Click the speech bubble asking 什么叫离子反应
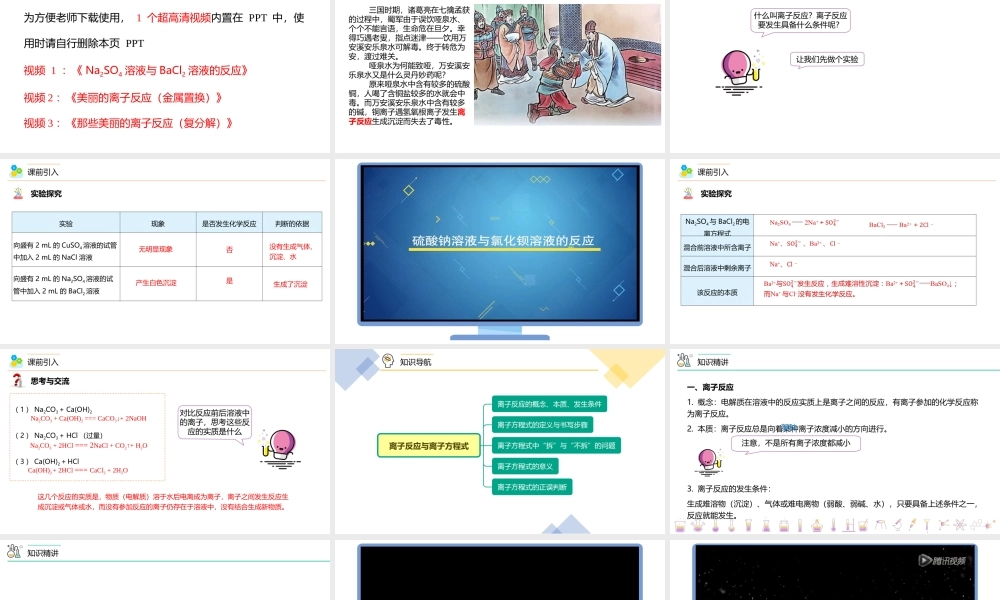The width and height of the screenshot is (1000, 600). (x=800, y=20)
